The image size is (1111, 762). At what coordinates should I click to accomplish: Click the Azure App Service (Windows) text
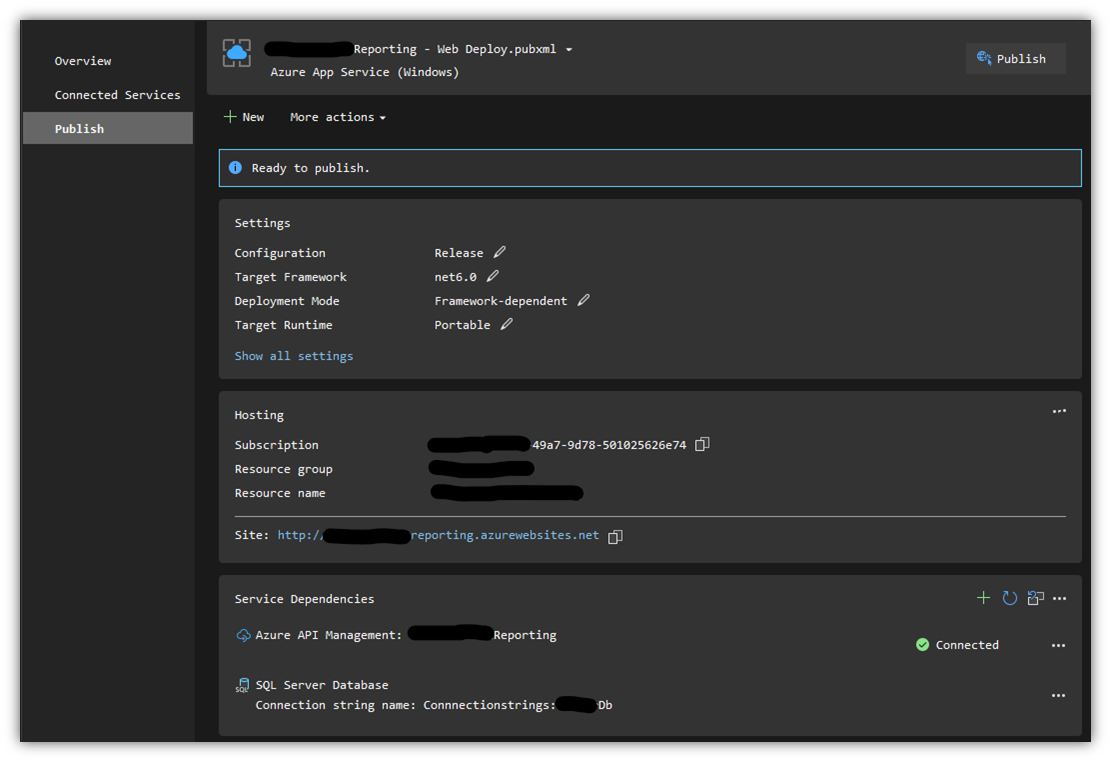(x=364, y=72)
